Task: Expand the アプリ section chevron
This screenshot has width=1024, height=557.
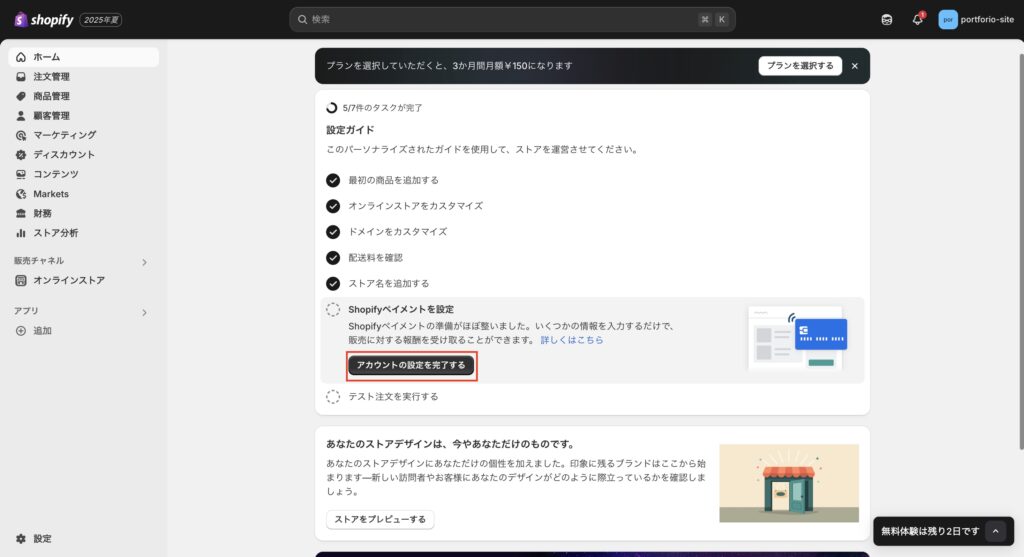Action: coord(144,312)
